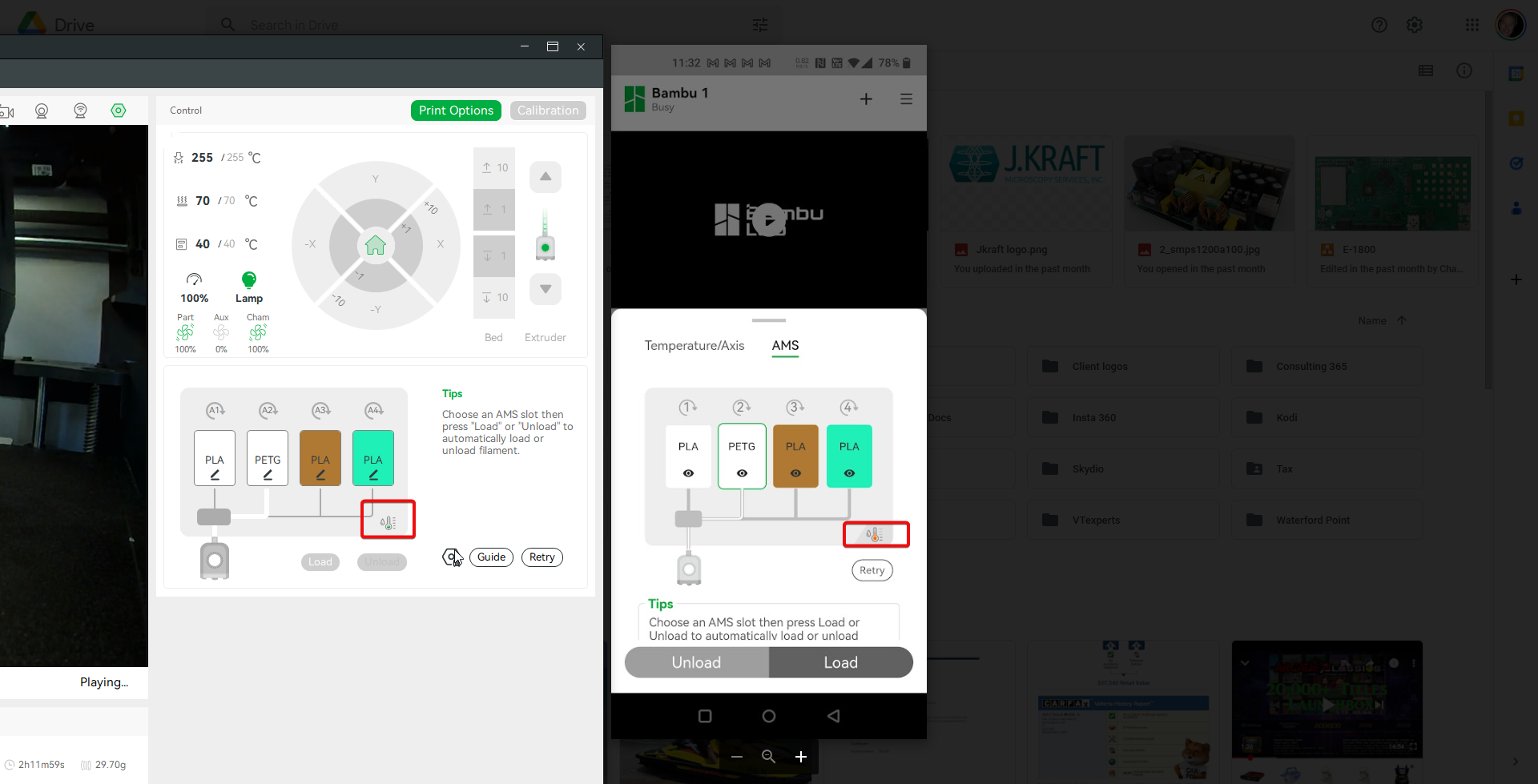Toggle the Part cooling fan
Screen dimensions: 1538x784
pos(185,333)
